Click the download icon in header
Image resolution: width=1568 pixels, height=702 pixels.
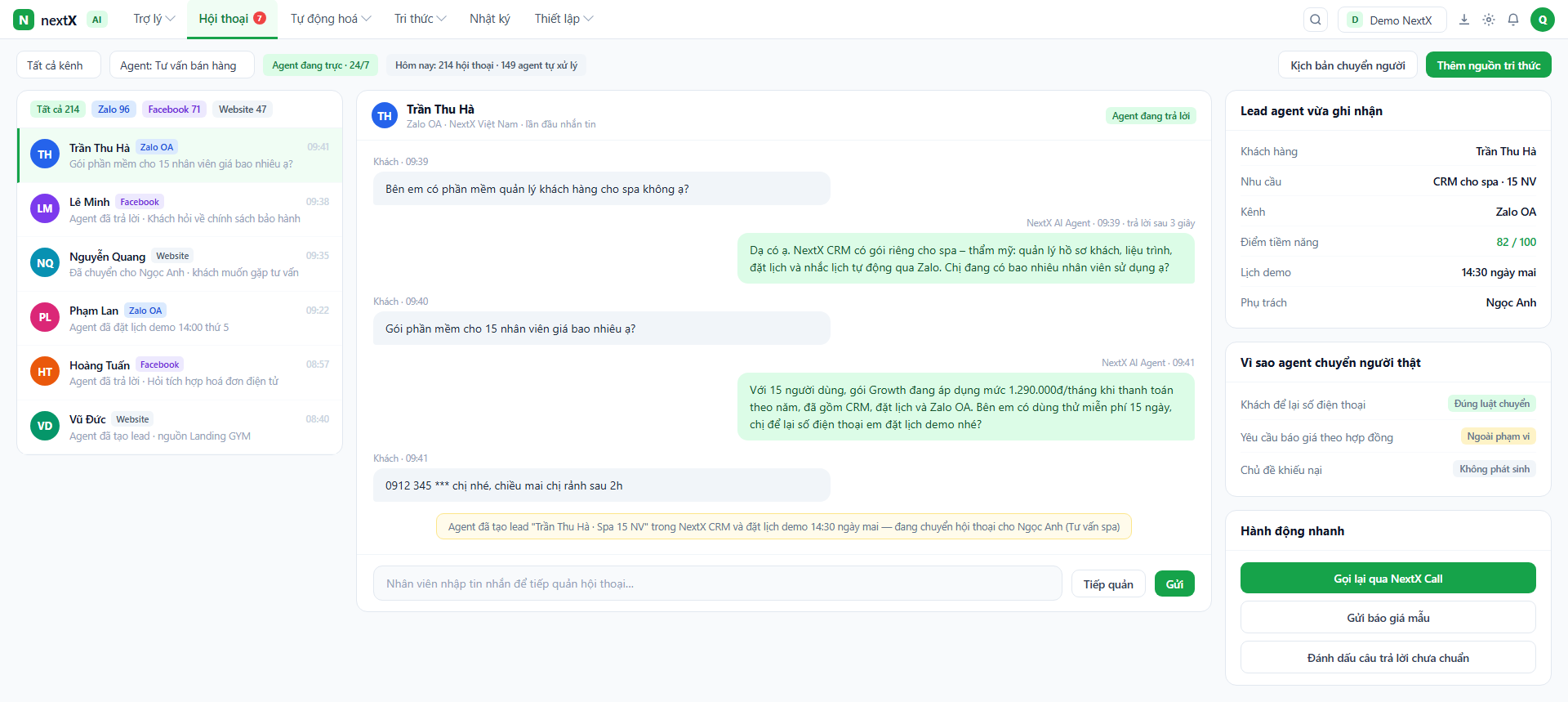click(x=1464, y=20)
